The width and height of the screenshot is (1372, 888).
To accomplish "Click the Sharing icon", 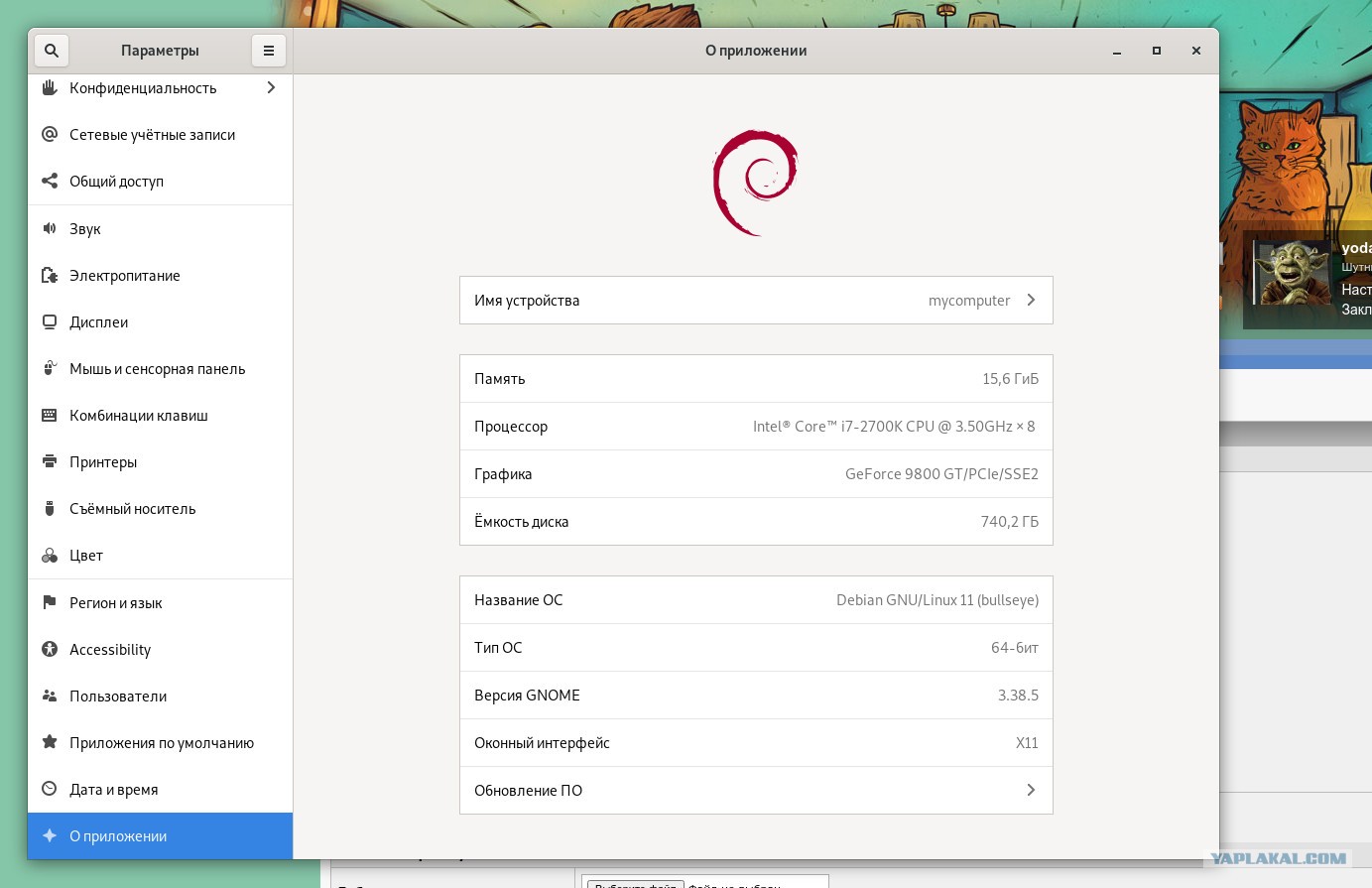I will coord(50,182).
